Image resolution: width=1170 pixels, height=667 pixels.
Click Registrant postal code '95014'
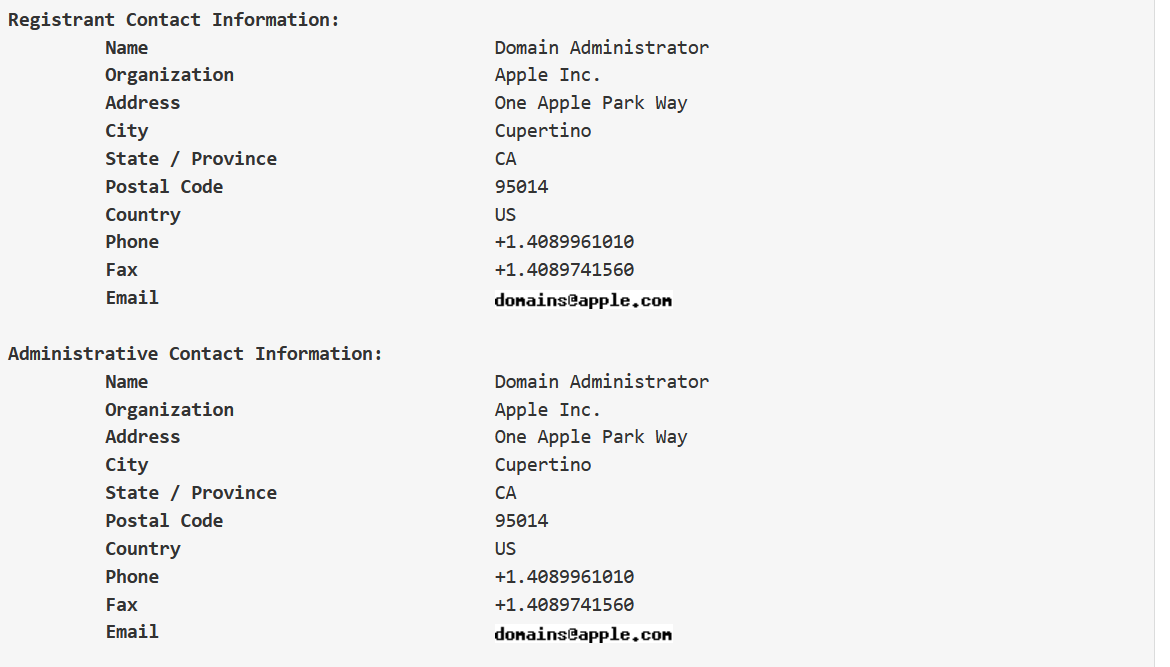coord(521,187)
